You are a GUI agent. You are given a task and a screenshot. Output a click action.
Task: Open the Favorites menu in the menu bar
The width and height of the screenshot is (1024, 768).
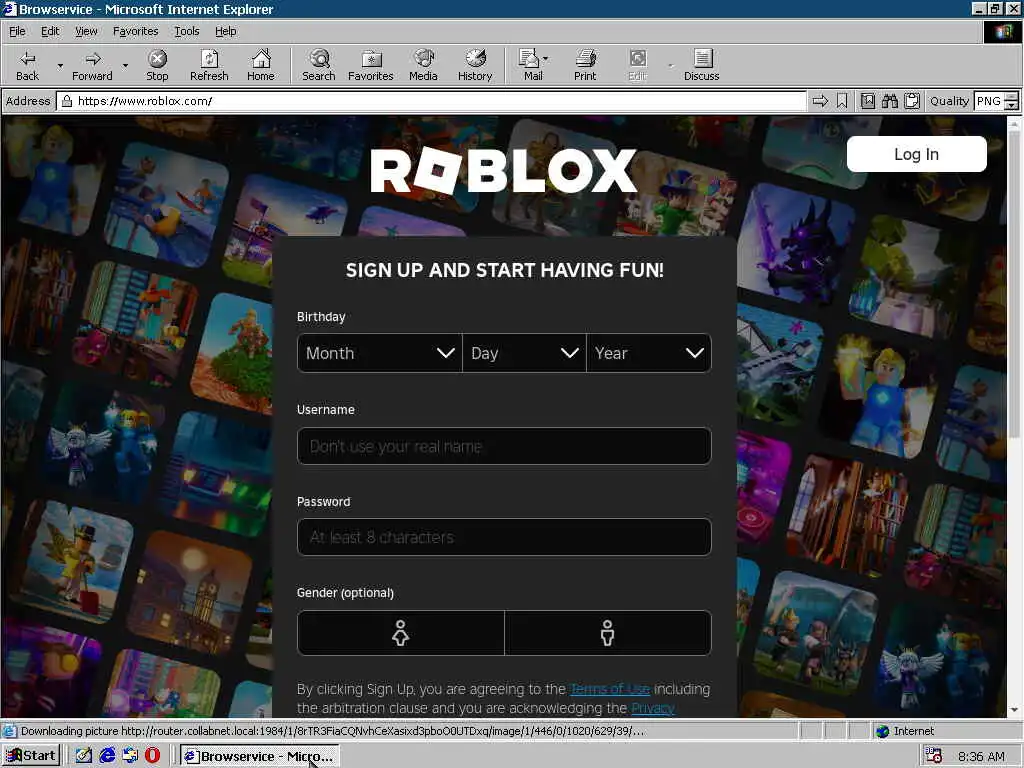pyautogui.click(x=135, y=31)
